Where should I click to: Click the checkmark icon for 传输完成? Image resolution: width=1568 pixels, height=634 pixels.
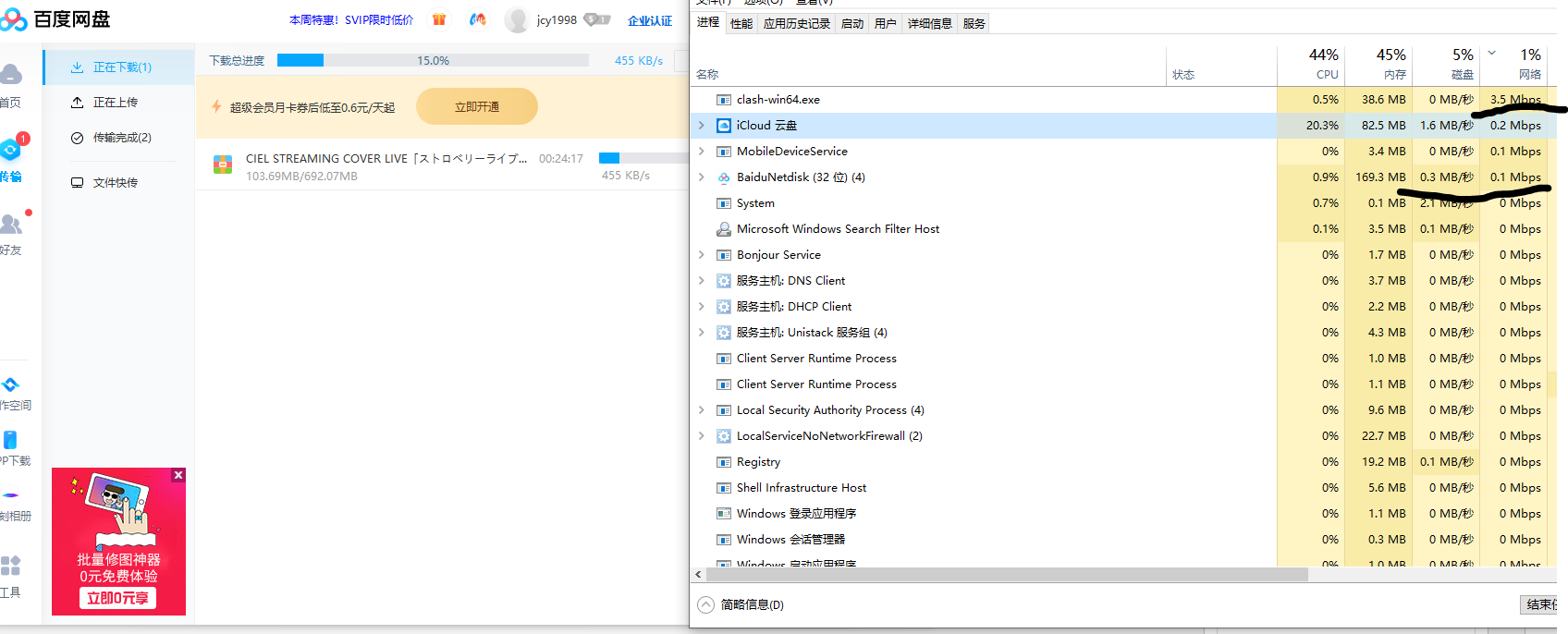78,138
